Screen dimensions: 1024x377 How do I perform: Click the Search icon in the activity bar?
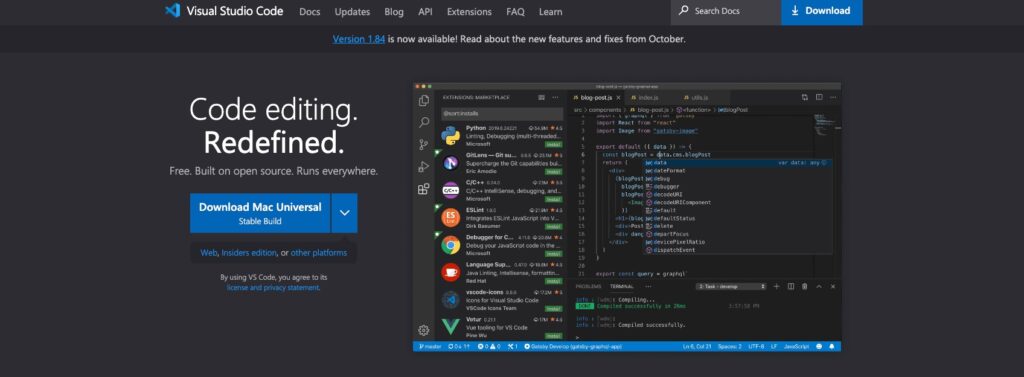pos(424,122)
